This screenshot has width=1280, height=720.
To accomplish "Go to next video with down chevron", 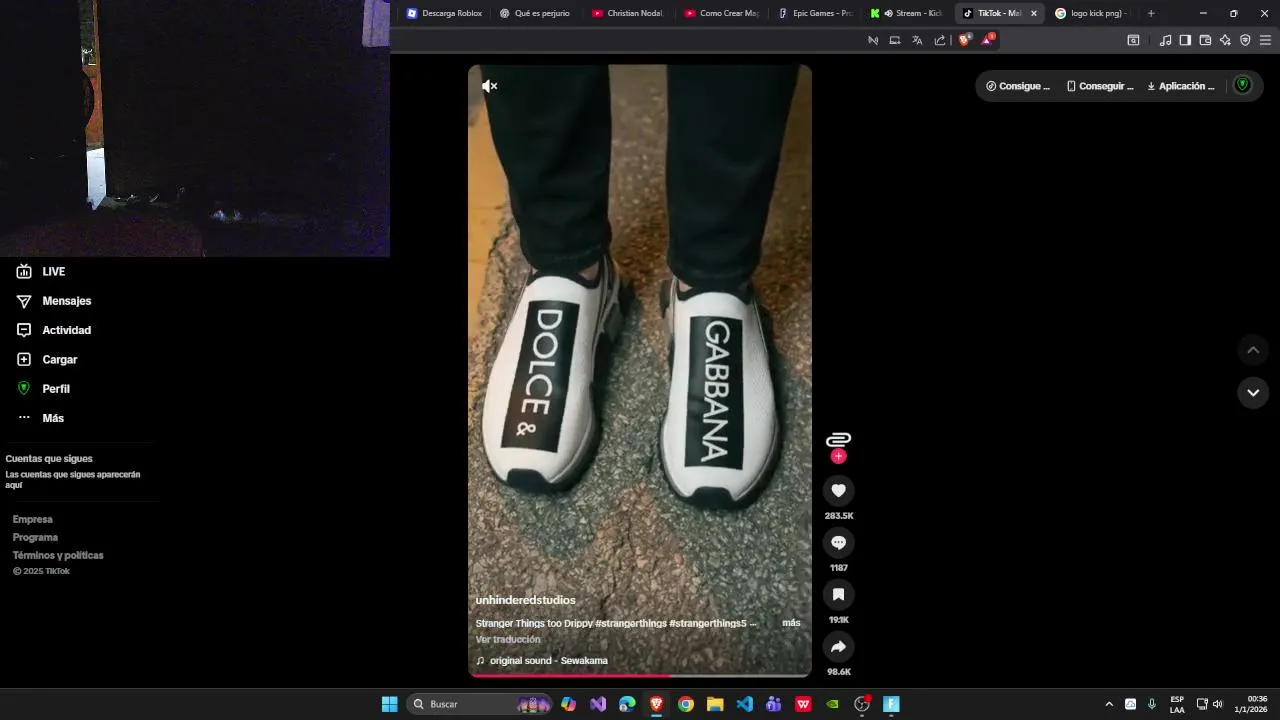I will [x=1253, y=393].
